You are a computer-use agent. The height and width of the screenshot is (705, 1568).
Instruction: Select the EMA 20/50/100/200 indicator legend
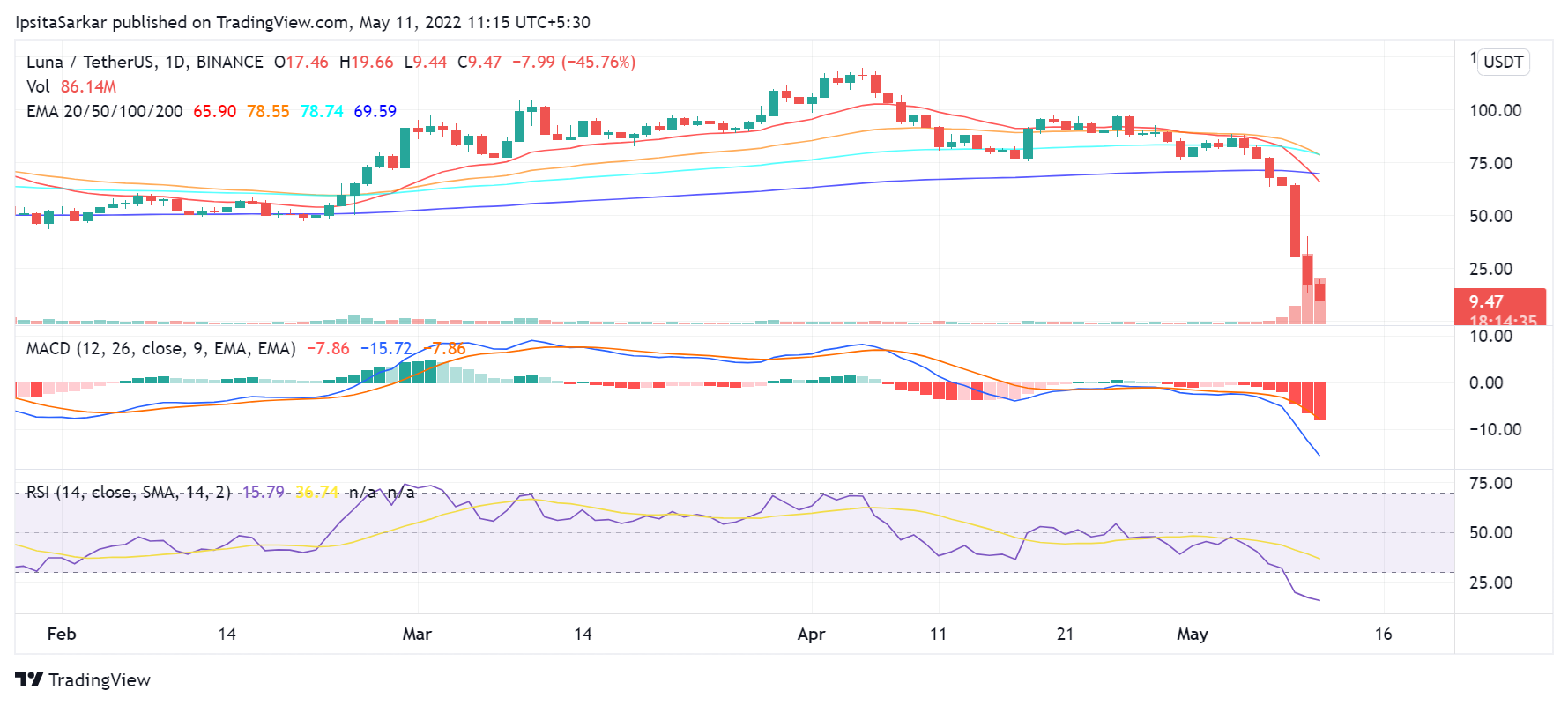(x=105, y=111)
